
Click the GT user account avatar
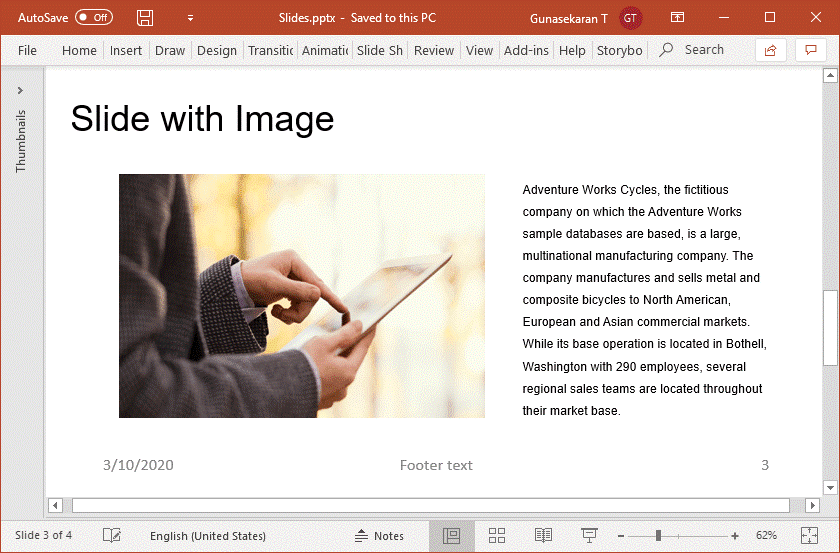(630, 18)
